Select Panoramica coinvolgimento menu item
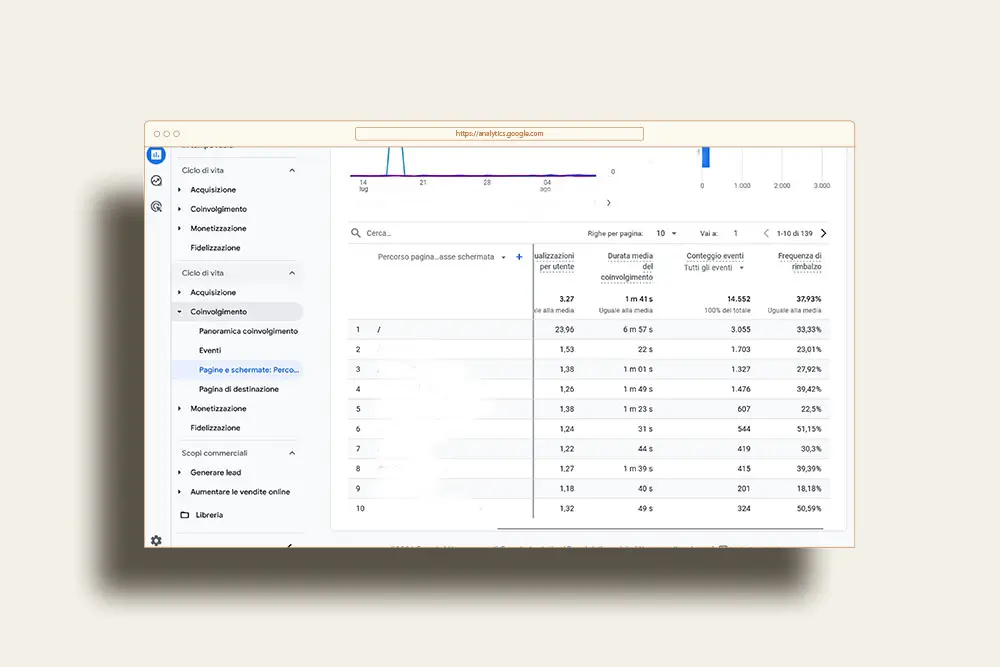This screenshot has width=1000, height=667. [x=248, y=331]
